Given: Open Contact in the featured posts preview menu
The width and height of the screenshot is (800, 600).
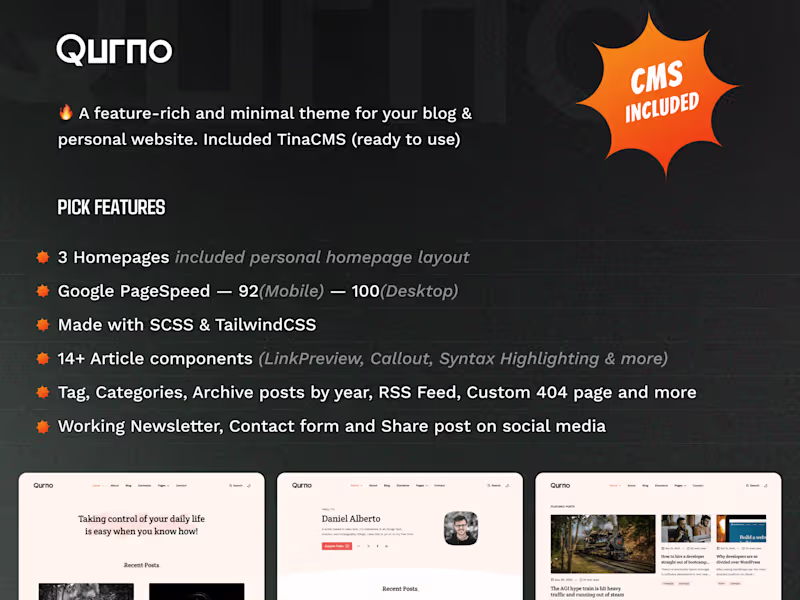Looking at the screenshot, I should coord(698,486).
